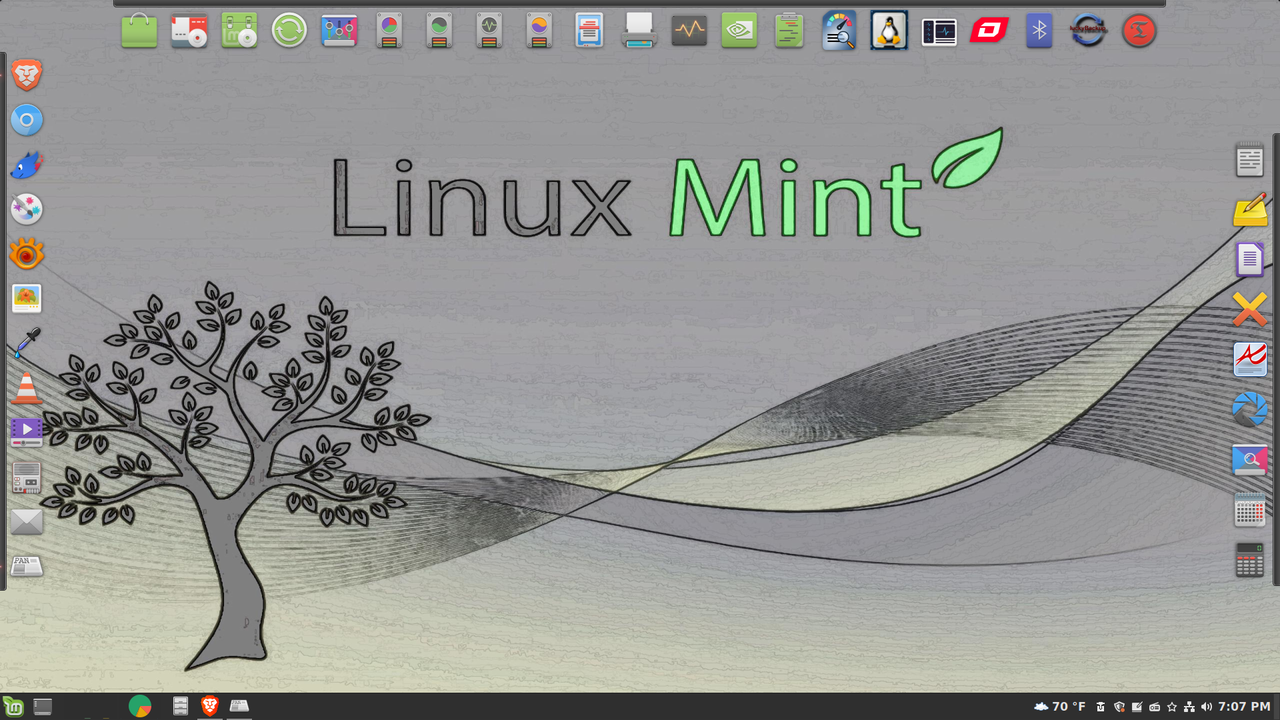Open the blue document viewer dock icon

589,31
